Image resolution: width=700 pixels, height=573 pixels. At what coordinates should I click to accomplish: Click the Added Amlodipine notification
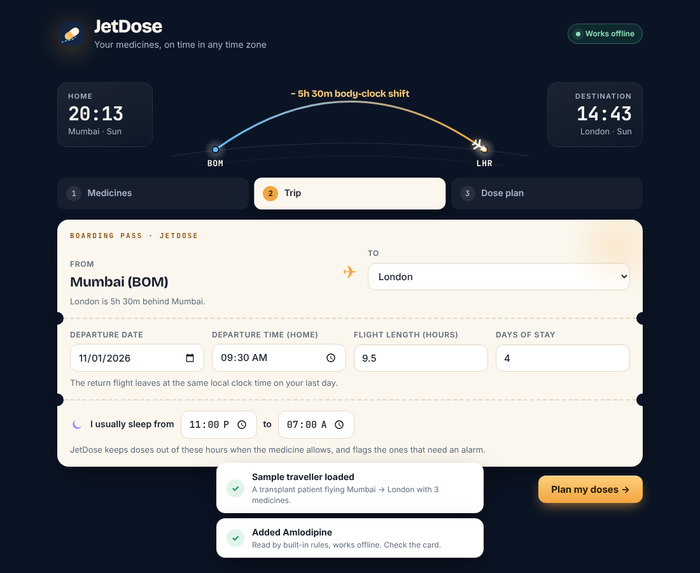point(350,538)
